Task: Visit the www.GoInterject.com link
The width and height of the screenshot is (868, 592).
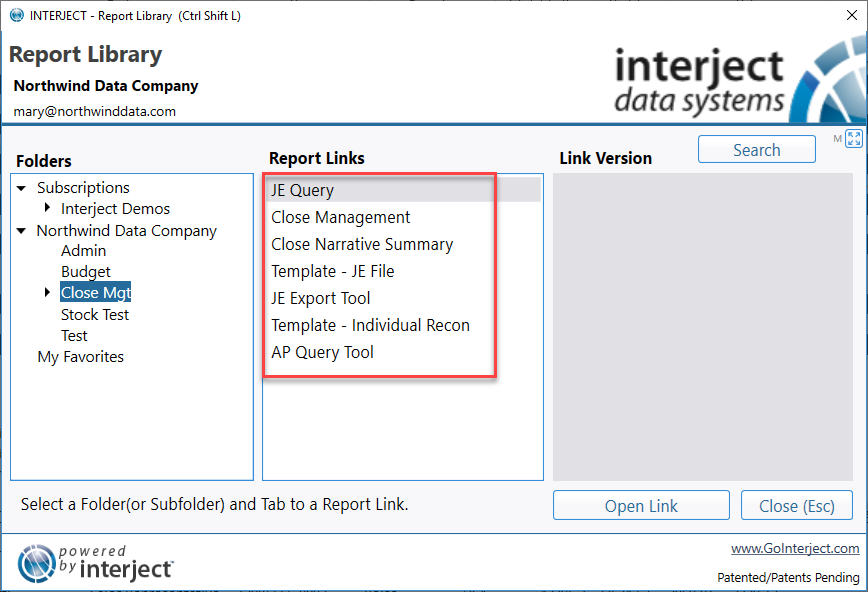Action: click(795, 548)
